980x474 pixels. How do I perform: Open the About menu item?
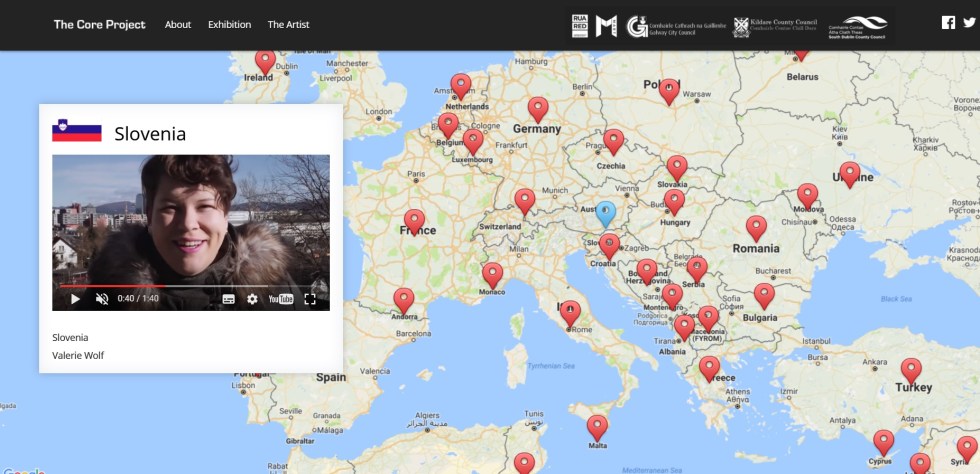click(178, 24)
